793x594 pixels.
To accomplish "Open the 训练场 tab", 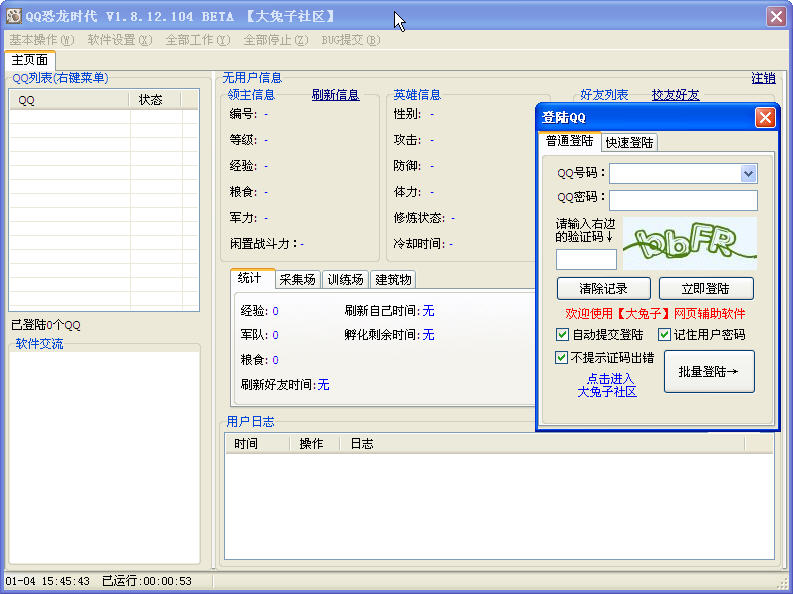I will pos(345,280).
